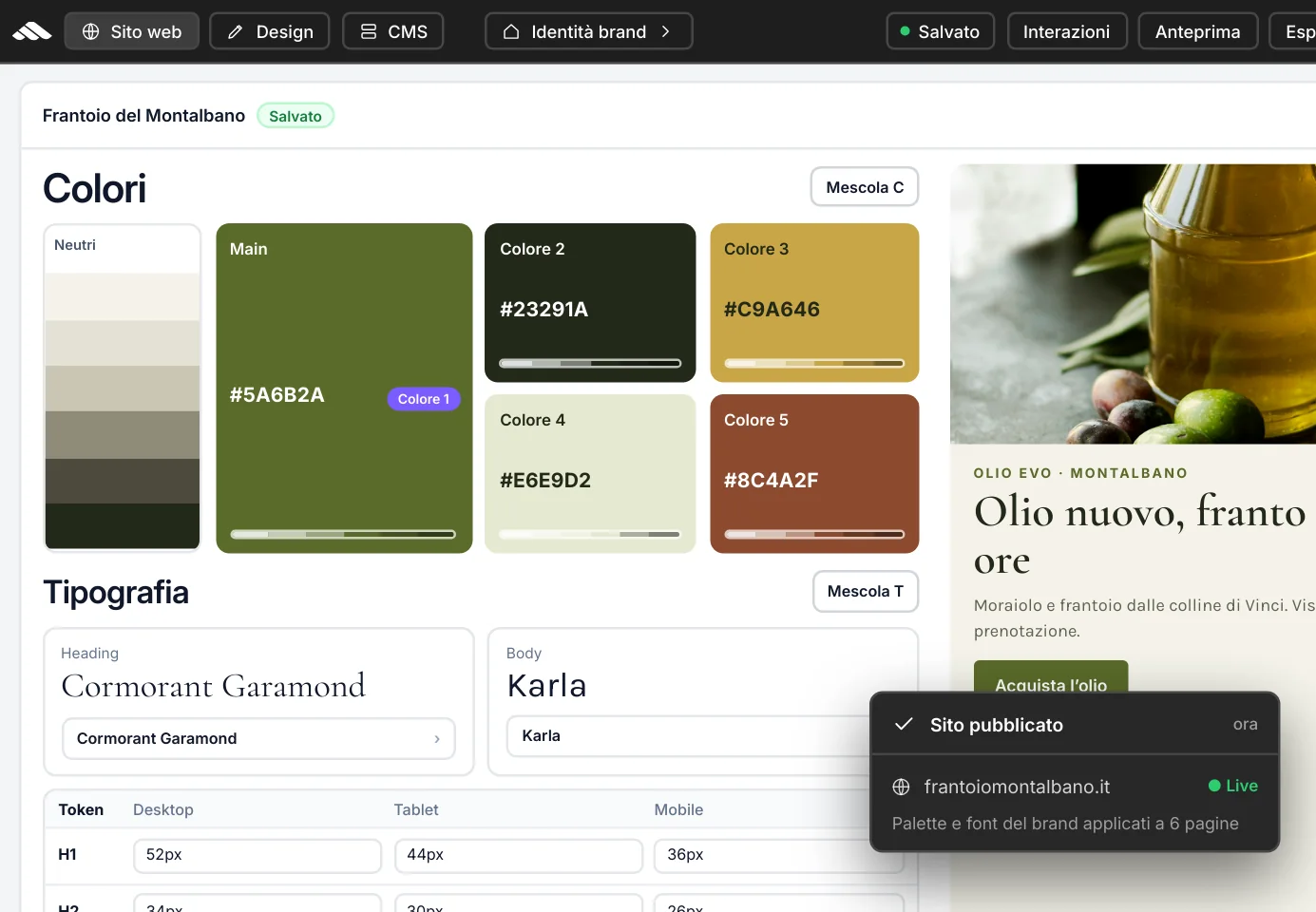This screenshot has width=1316, height=912.
Task: Open Interazioni panel
Action: pos(1067,31)
